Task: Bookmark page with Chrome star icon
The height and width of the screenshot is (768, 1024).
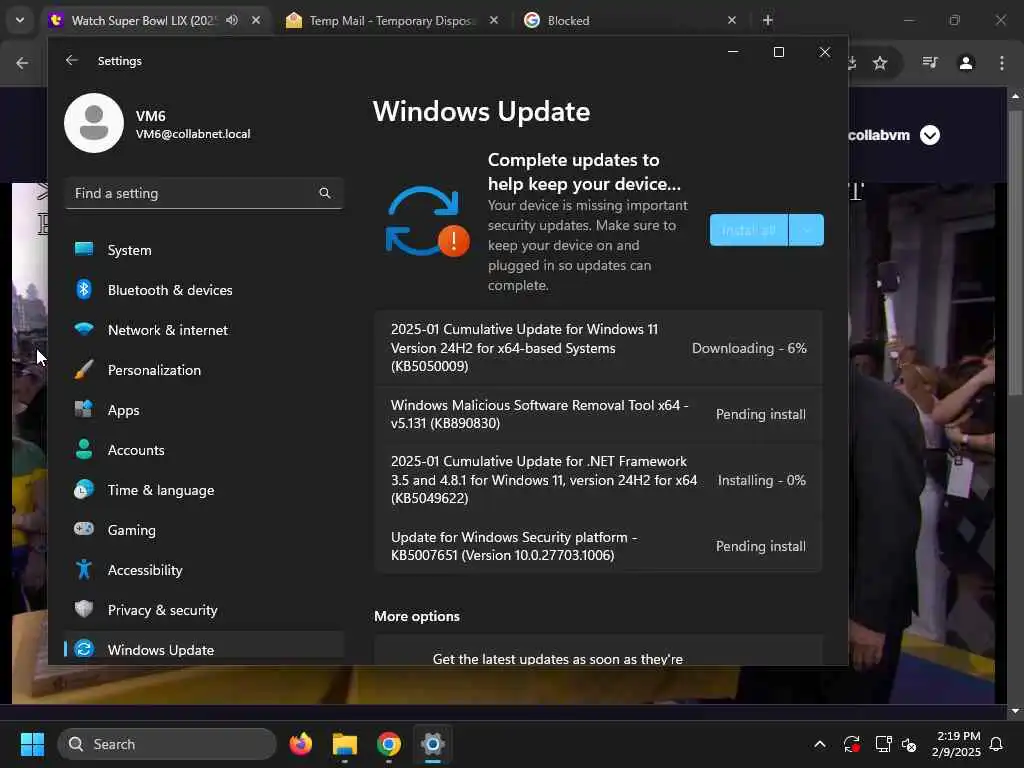Action: pos(880,63)
